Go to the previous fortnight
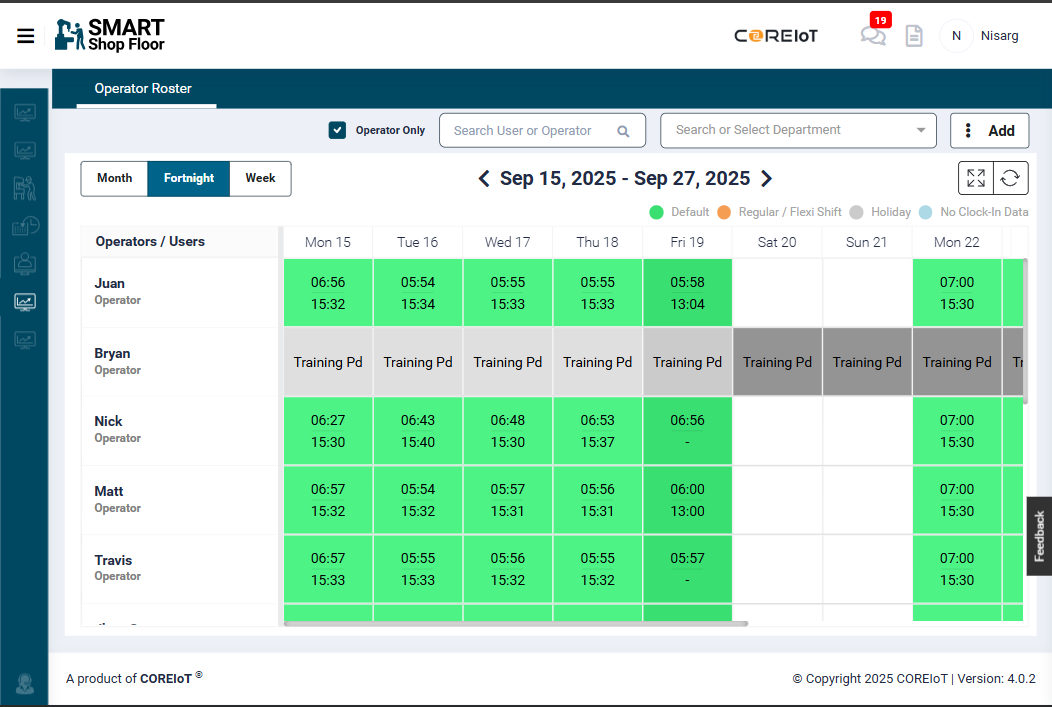The width and height of the screenshot is (1052, 707). (484, 179)
